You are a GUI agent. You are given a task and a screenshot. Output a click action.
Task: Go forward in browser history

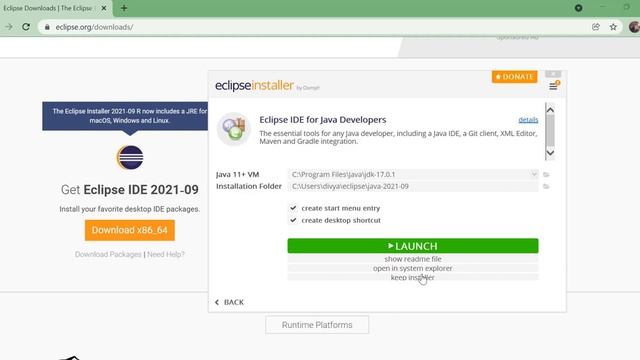coord(9,27)
